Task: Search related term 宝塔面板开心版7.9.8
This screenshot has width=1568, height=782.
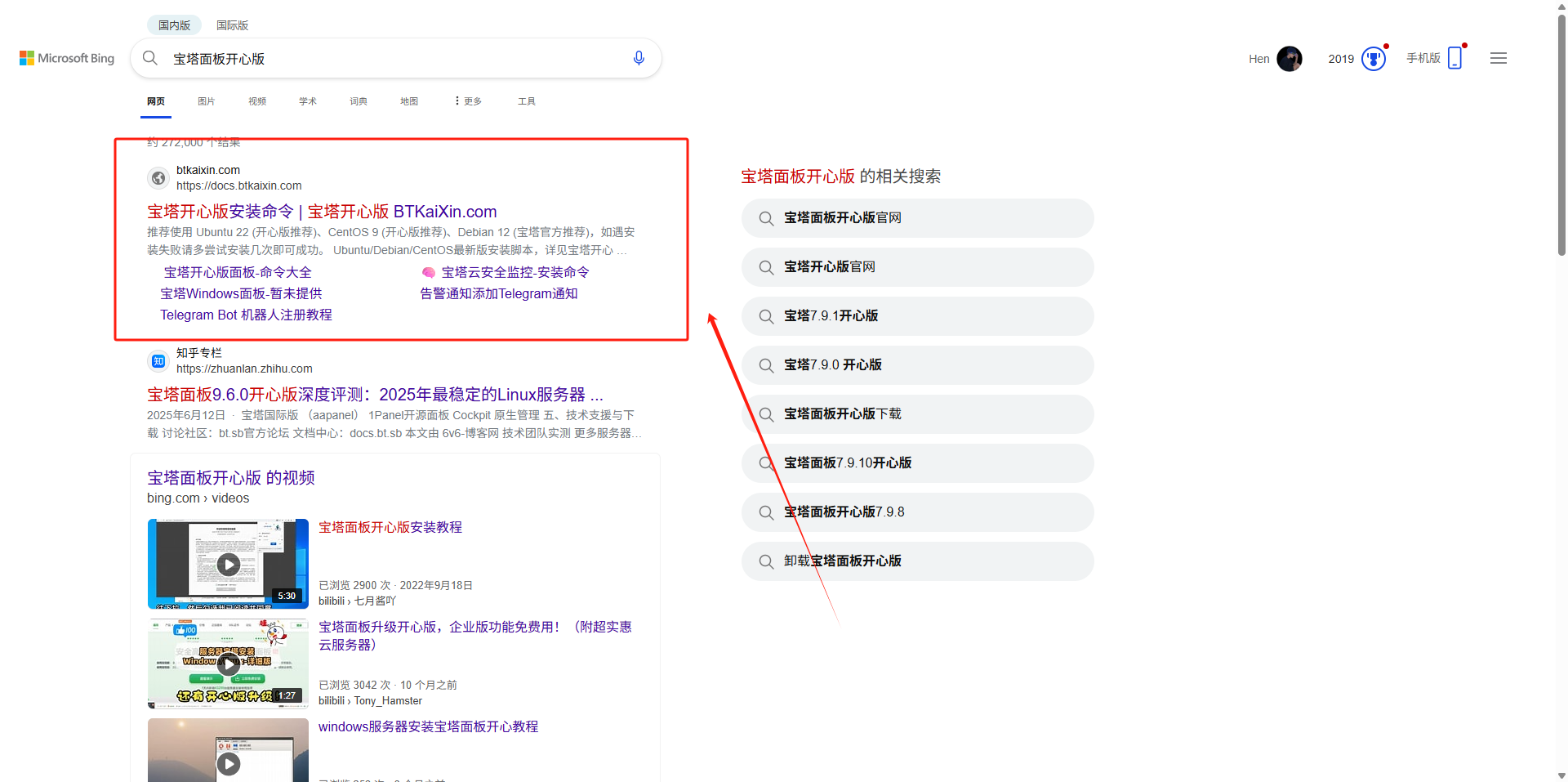Action: pos(917,512)
